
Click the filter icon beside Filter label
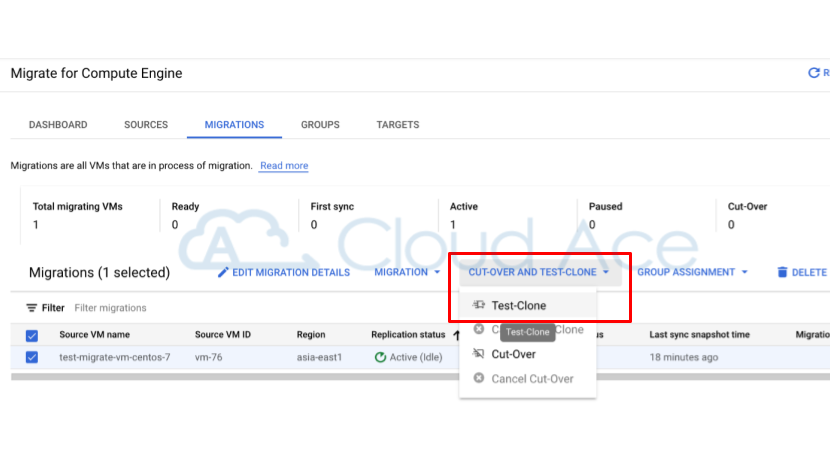pos(32,308)
